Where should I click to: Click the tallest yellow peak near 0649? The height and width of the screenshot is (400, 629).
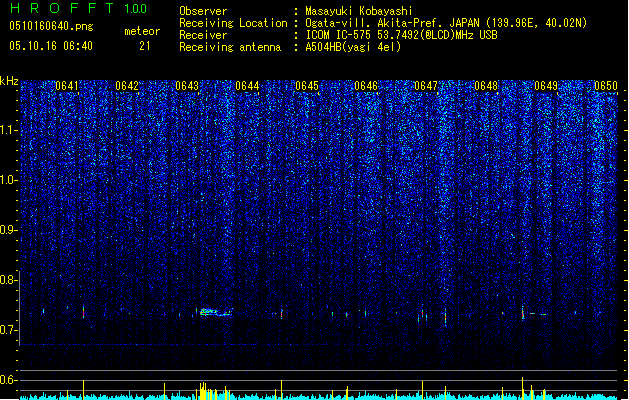pos(522,388)
